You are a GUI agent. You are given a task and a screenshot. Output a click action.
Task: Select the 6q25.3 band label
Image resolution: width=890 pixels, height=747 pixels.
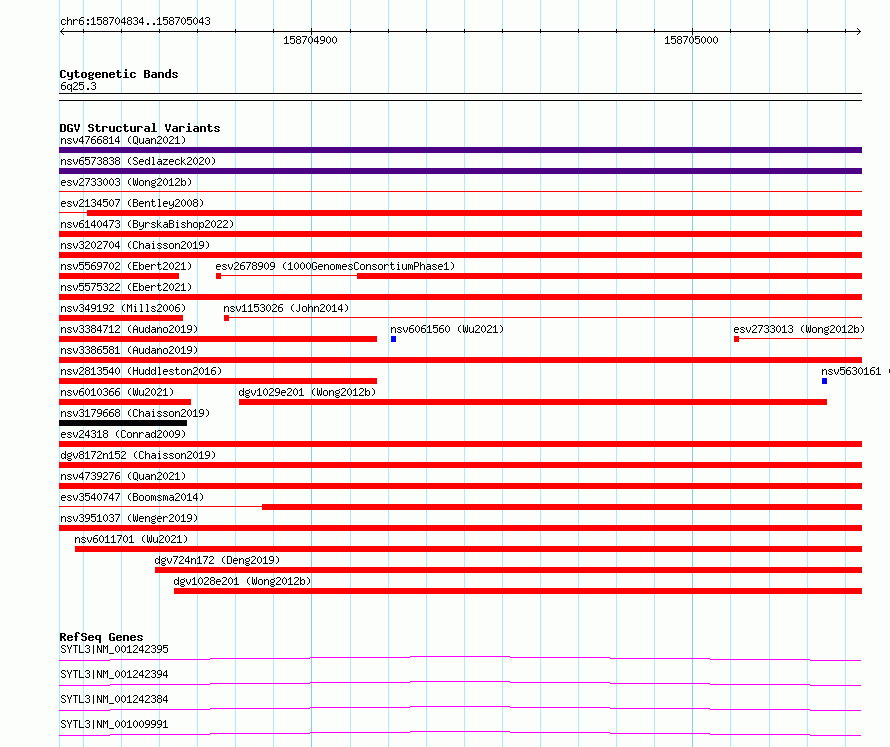(78, 86)
